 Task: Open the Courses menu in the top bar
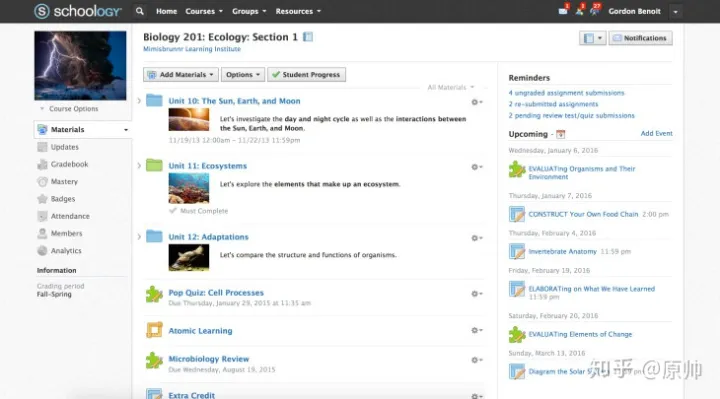click(204, 11)
